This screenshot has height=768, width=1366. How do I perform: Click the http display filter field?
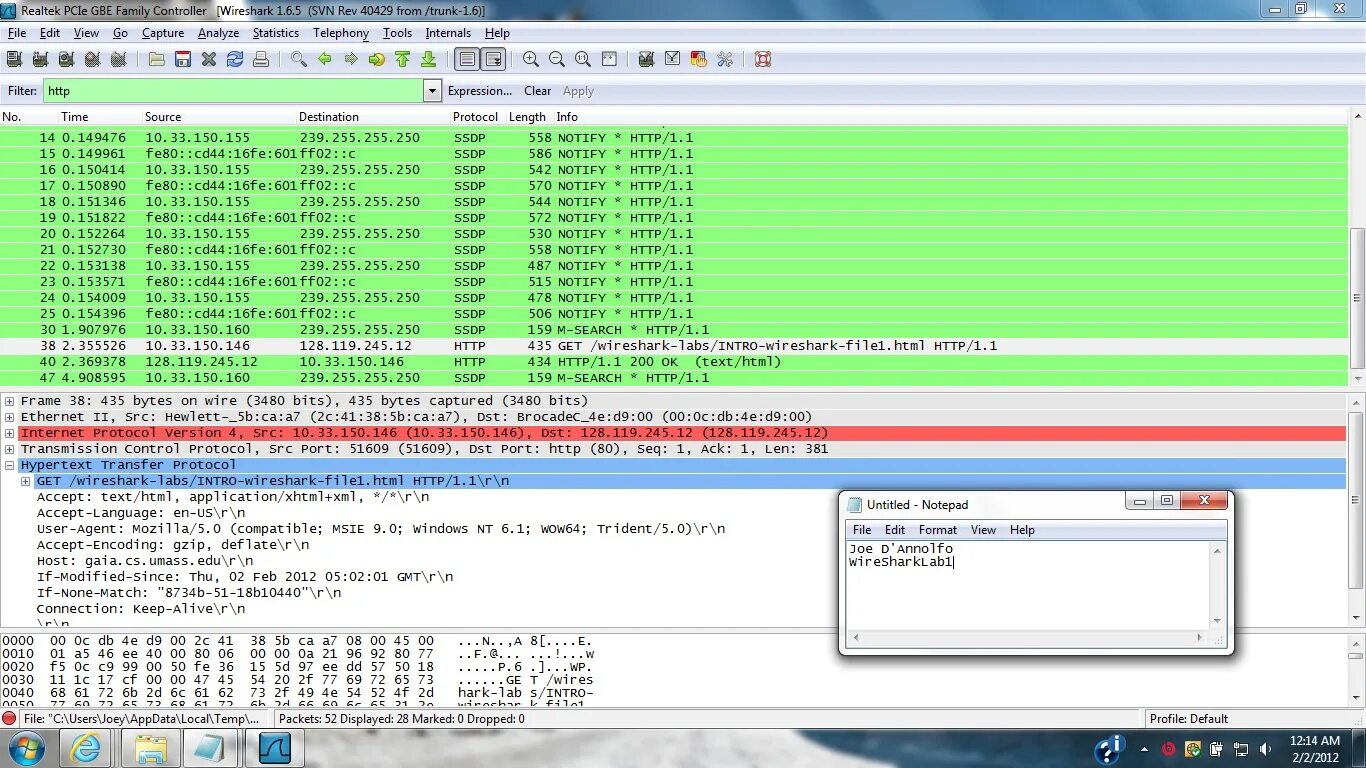[x=233, y=91]
